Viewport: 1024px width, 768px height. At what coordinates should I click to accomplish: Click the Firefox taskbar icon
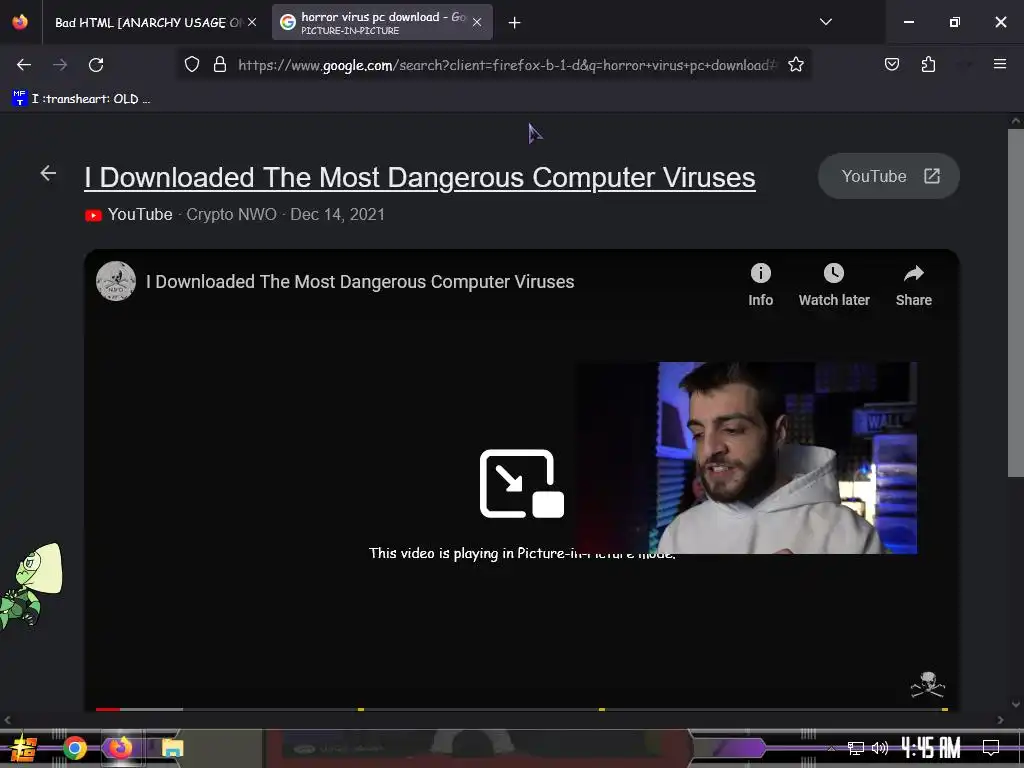click(x=120, y=748)
